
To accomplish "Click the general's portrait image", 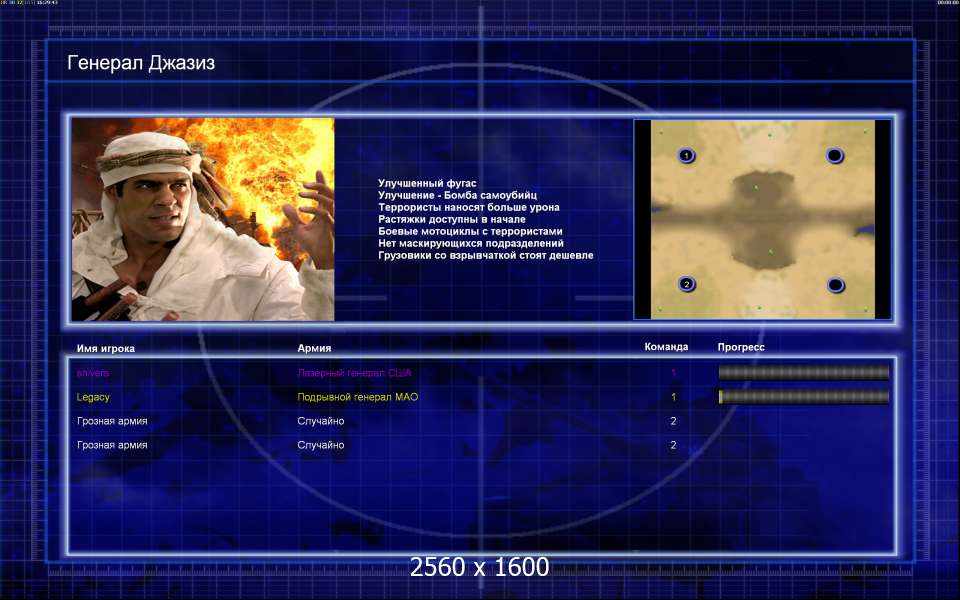I will tap(203, 219).
